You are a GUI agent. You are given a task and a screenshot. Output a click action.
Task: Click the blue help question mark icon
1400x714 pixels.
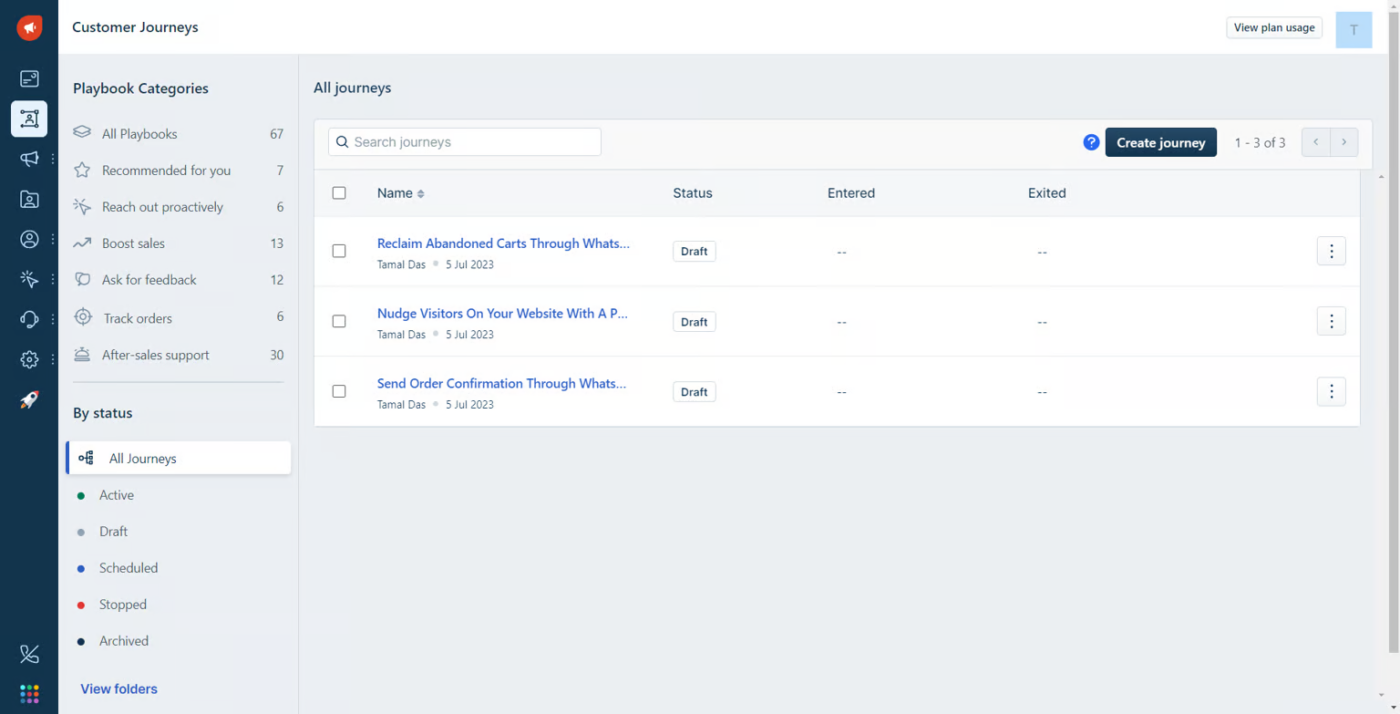pos(1091,142)
